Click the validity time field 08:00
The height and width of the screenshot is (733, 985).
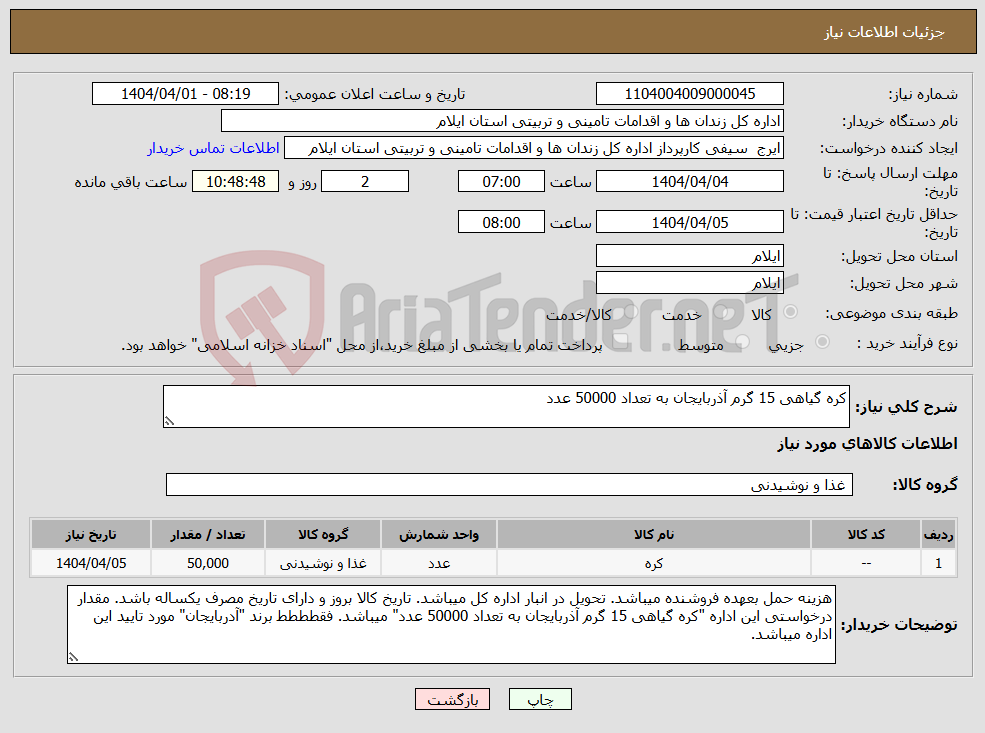click(501, 222)
